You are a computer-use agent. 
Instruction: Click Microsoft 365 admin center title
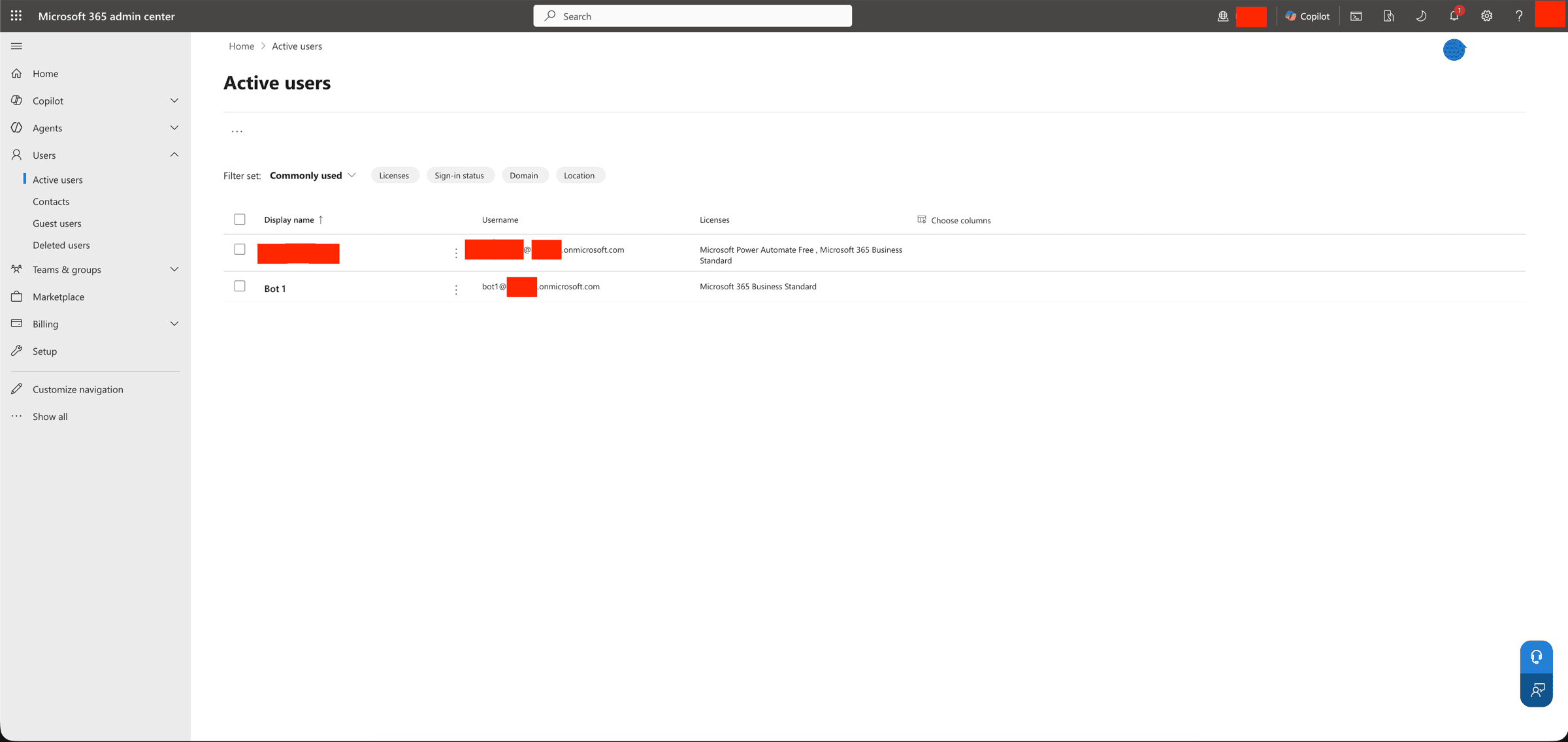coord(106,16)
